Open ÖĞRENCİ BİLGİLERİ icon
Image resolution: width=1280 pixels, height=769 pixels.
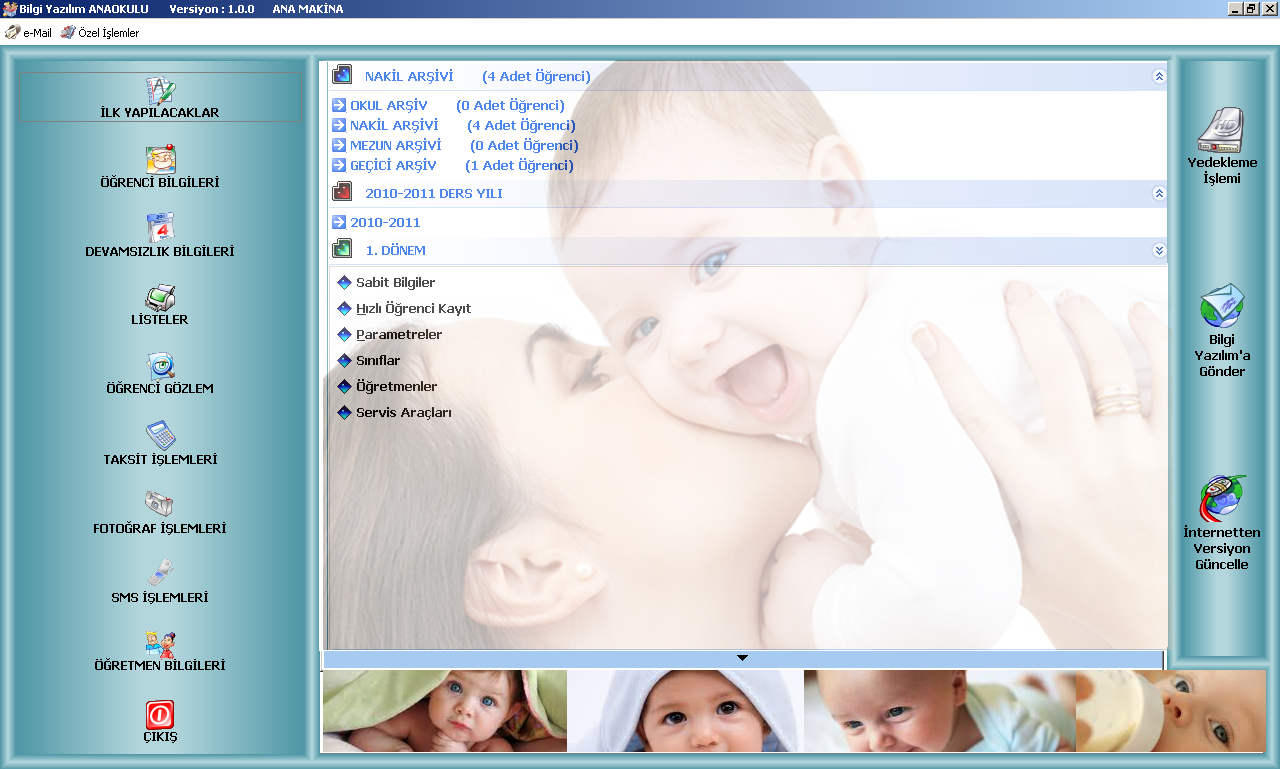coord(160,160)
